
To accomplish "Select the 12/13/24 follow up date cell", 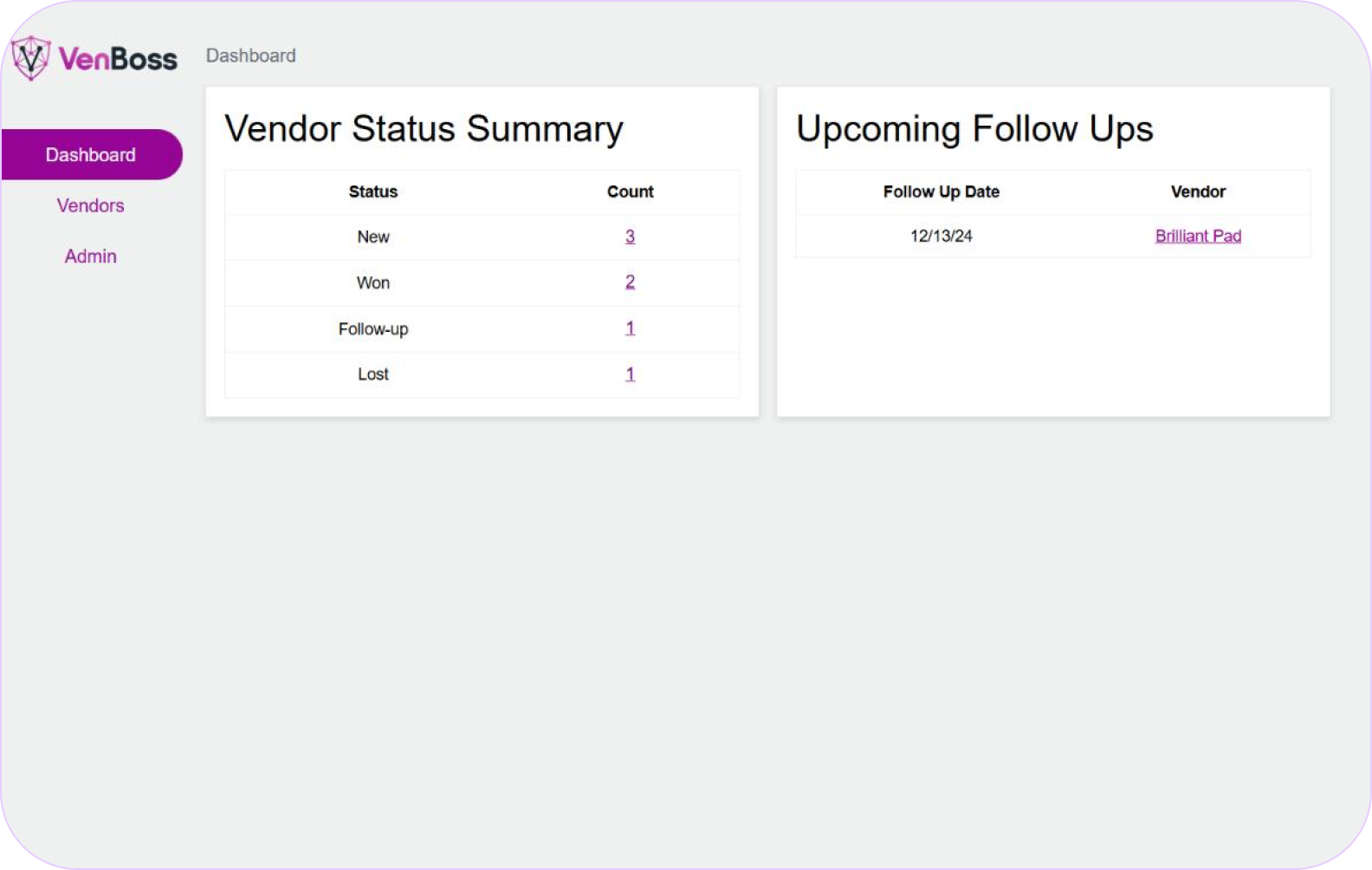I will [941, 236].
